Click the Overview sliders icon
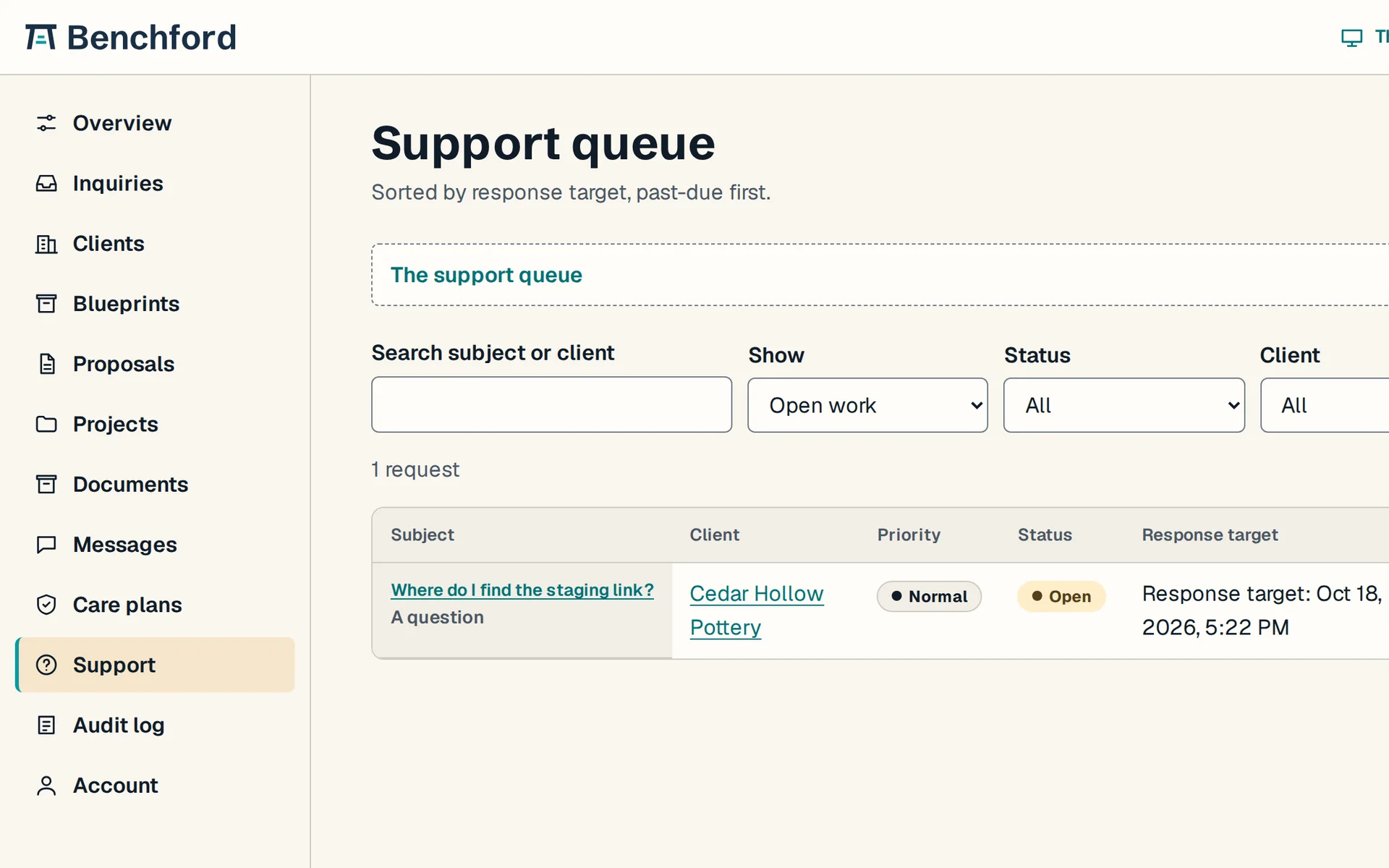The width and height of the screenshot is (1389, 868). tap(46, 123)
